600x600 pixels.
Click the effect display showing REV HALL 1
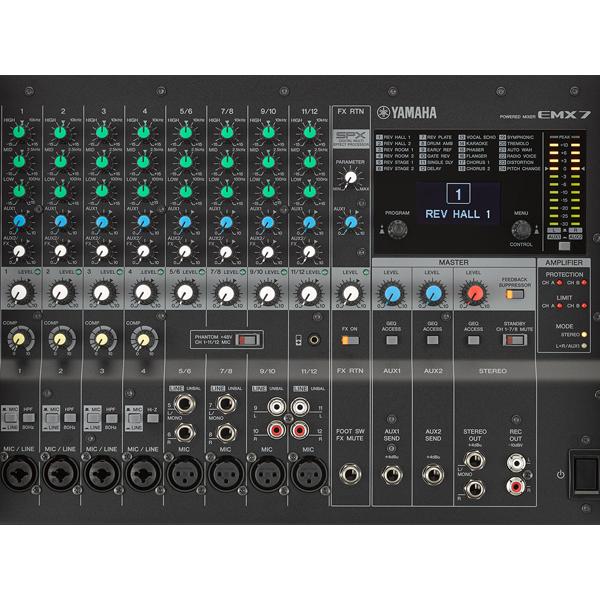point(458,203)
